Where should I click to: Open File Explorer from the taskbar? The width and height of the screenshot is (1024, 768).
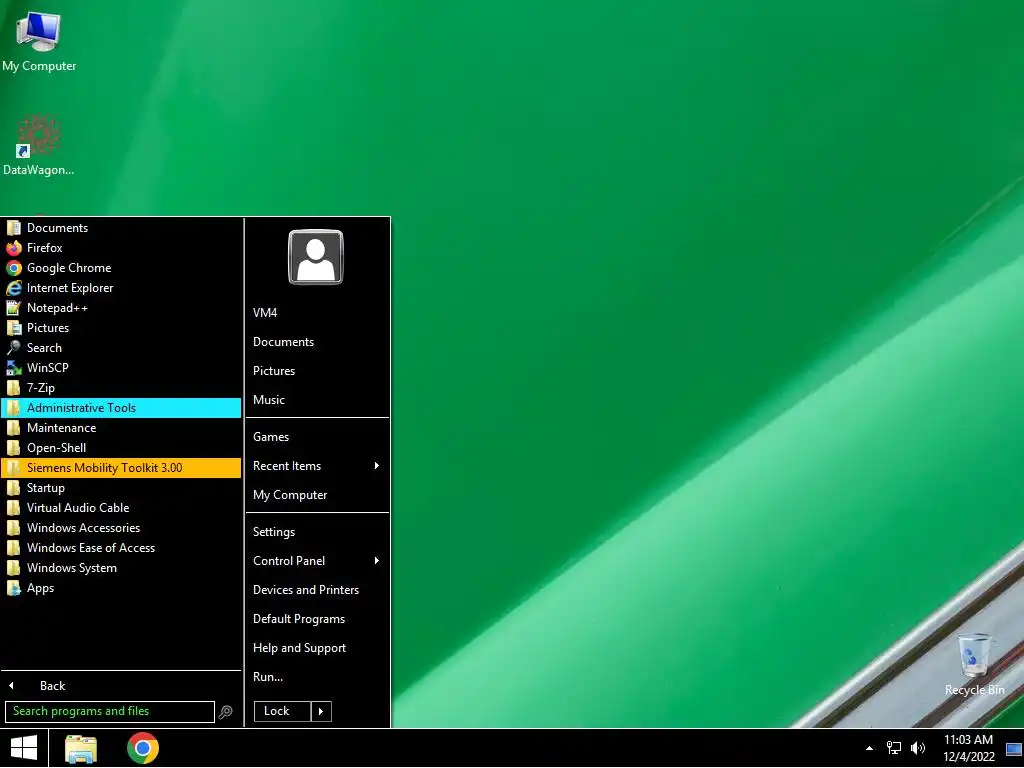[x=81, y=748]
